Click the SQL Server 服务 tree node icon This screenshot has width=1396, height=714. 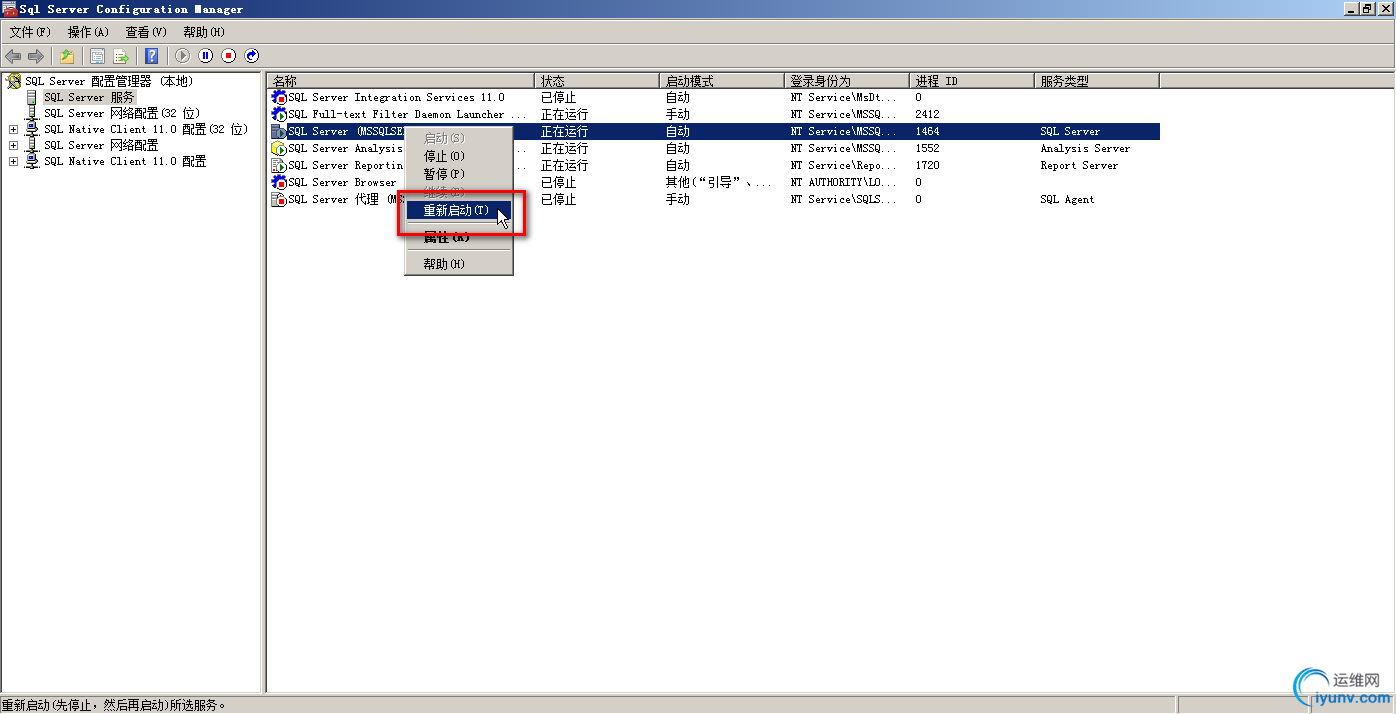[x=32, y=97]
